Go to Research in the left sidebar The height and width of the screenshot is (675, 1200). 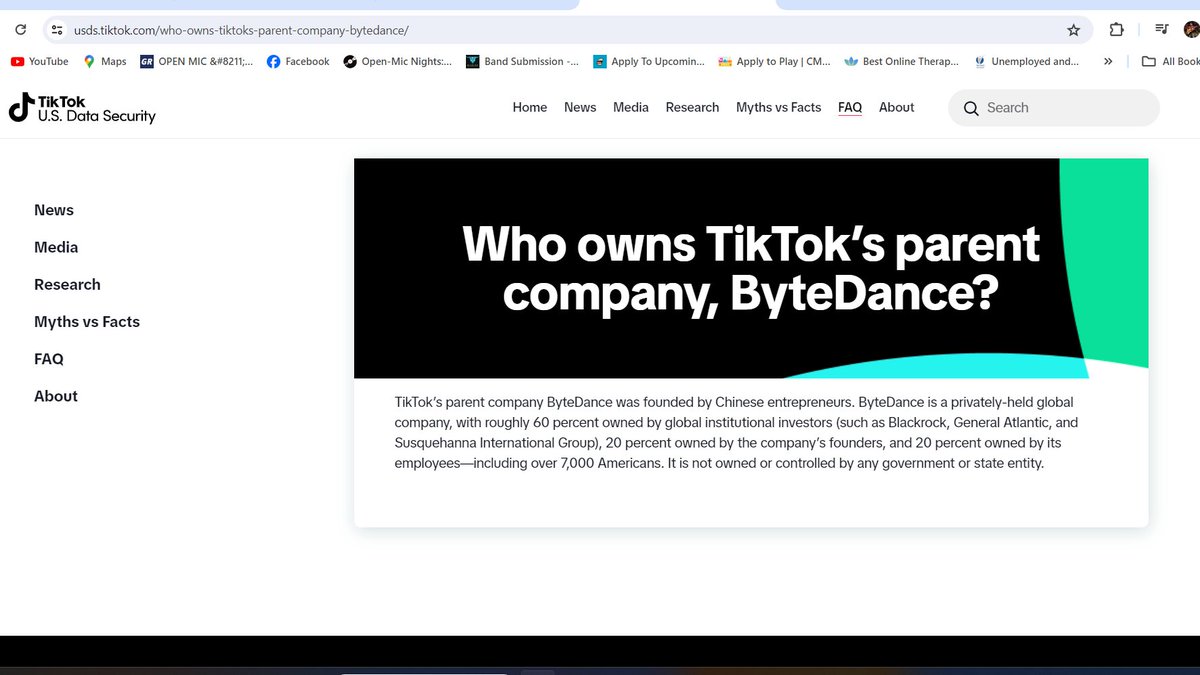(67, 284)
